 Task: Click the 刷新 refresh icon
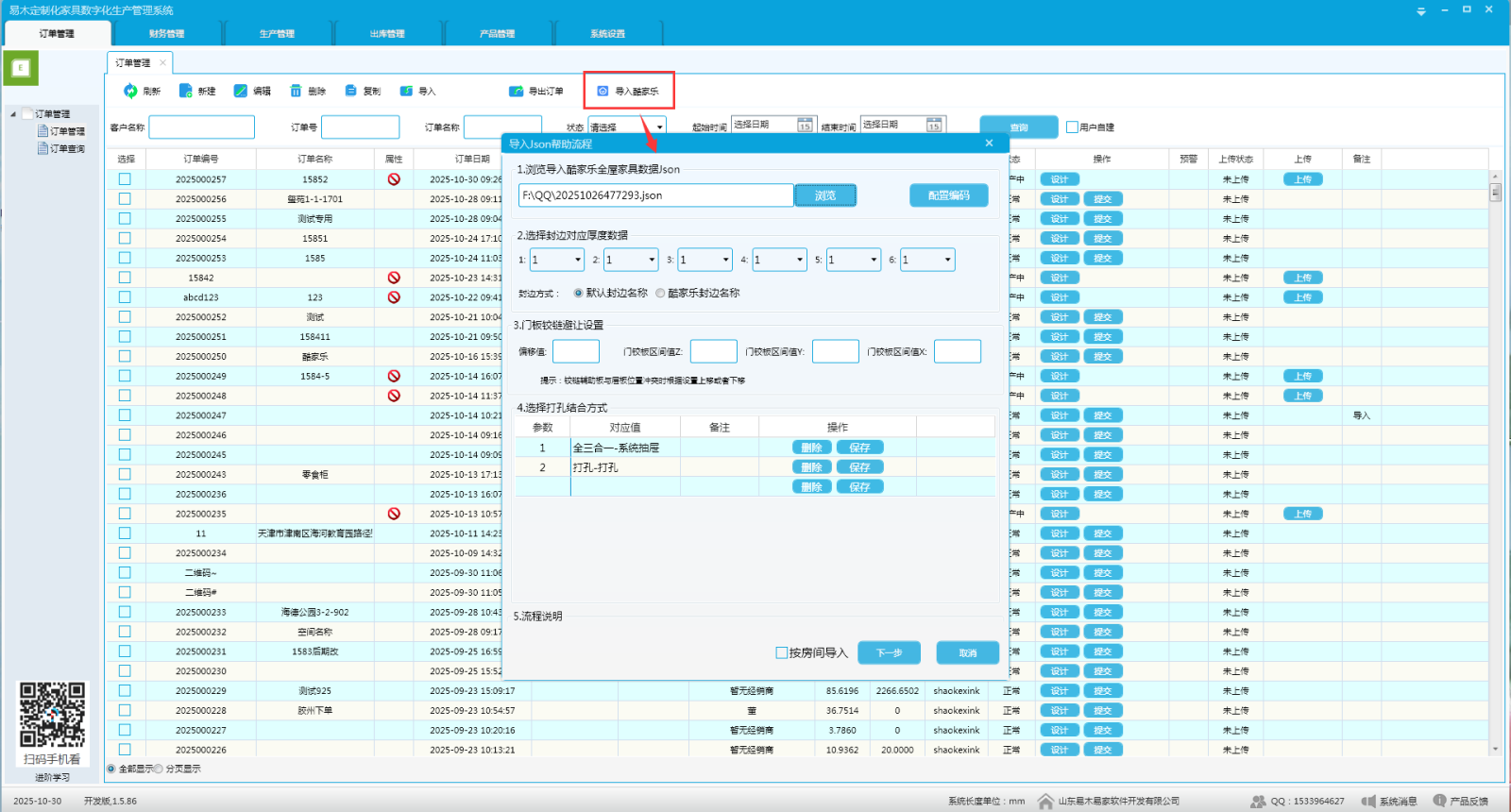[130, 91]
